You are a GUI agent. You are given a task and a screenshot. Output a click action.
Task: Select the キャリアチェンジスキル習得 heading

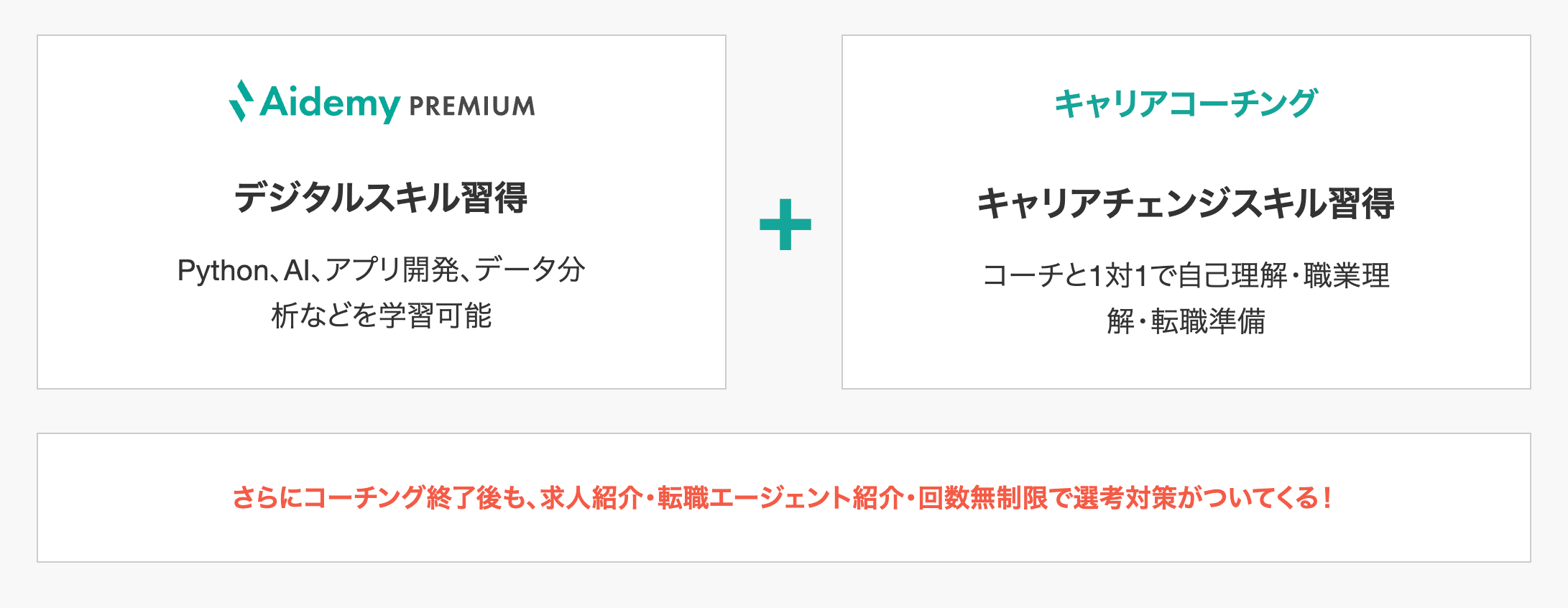tap(1186, 203)
